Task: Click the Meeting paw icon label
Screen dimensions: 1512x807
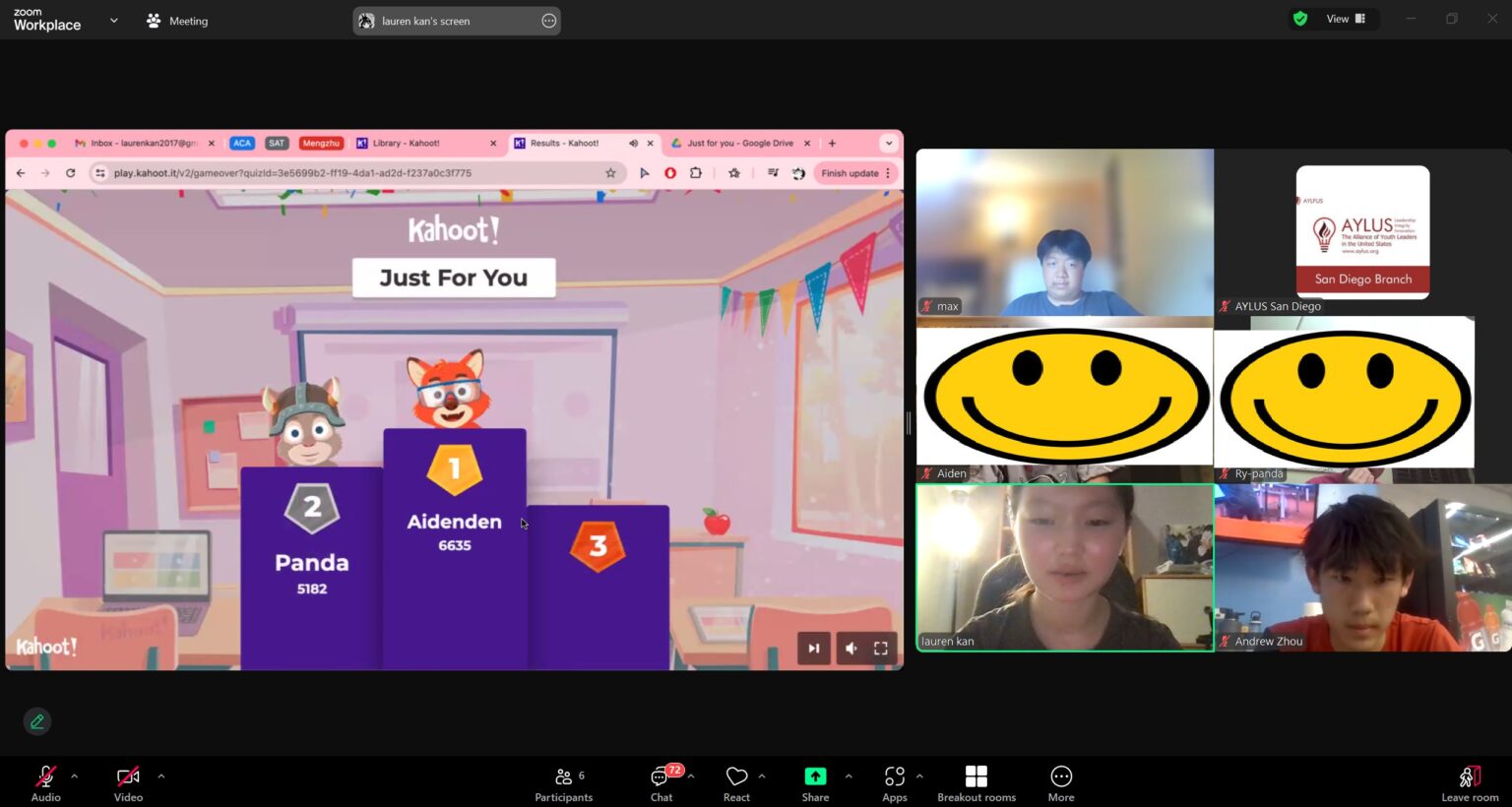Action: coord(177,21)
